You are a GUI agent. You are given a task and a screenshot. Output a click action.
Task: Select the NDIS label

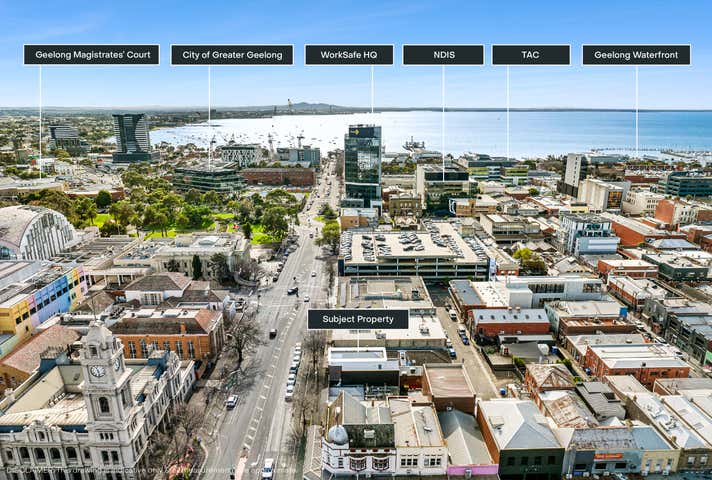(443, 55)
